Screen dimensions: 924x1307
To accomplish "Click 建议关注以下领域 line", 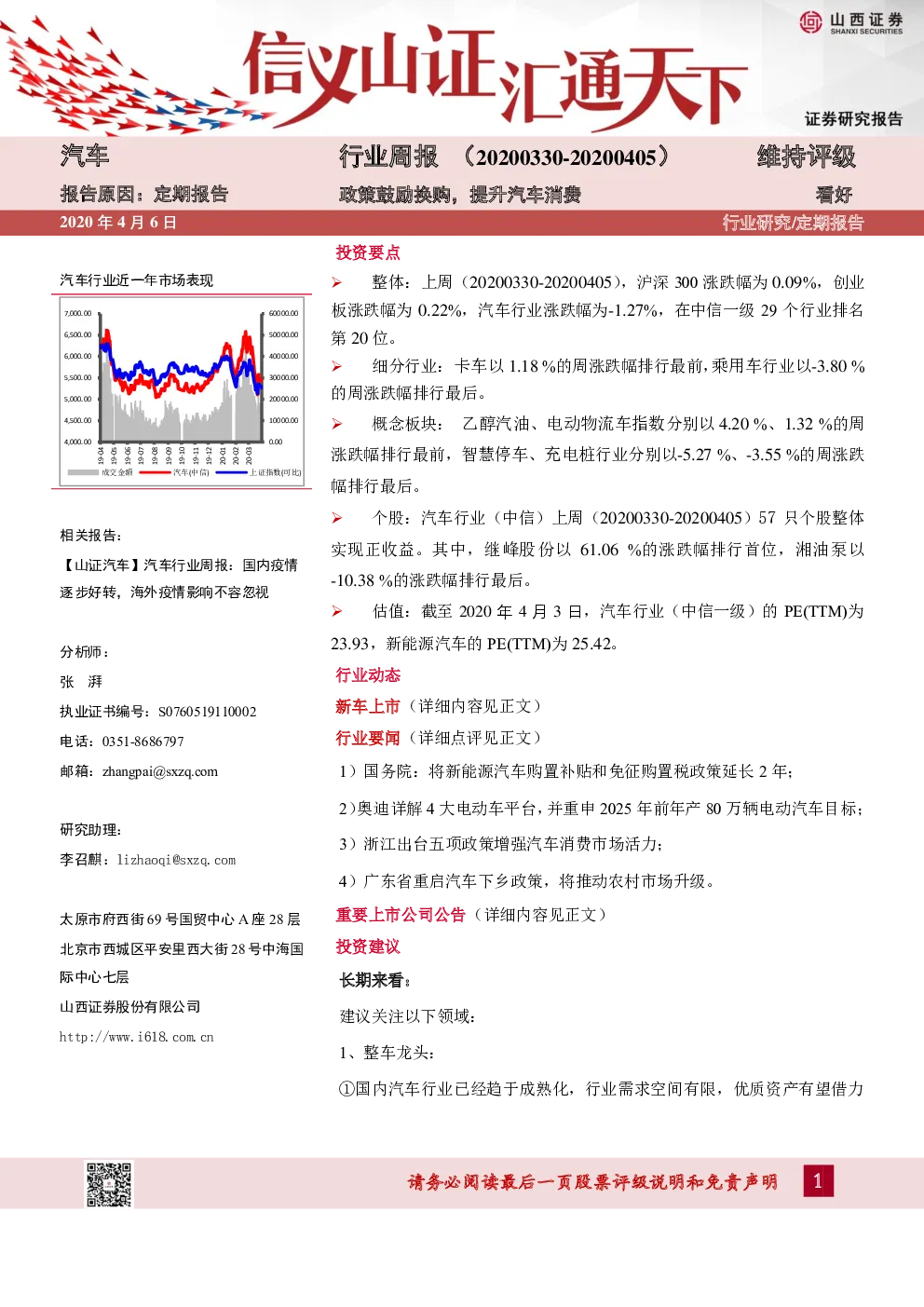I will [408, 1016].
